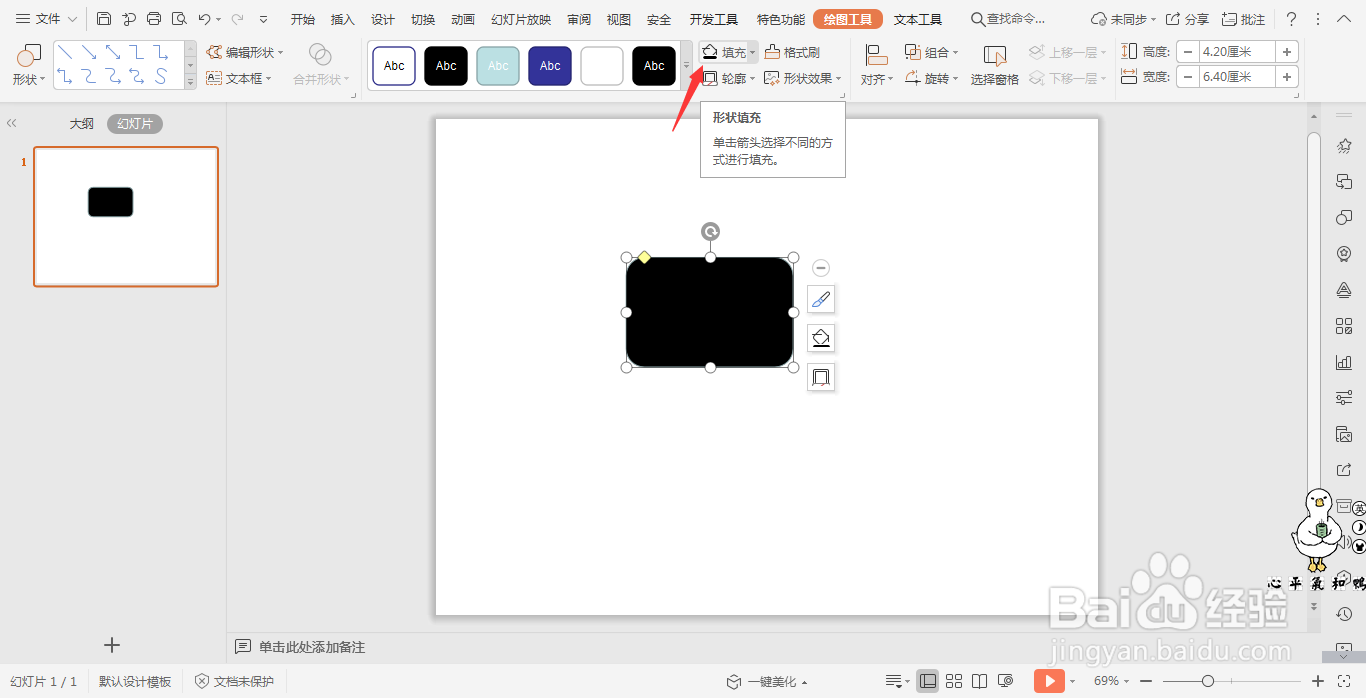Screen dimensions: 1366x698
Task: Click the floating shape fill bucket icon
Action: (x=821, y=338)
